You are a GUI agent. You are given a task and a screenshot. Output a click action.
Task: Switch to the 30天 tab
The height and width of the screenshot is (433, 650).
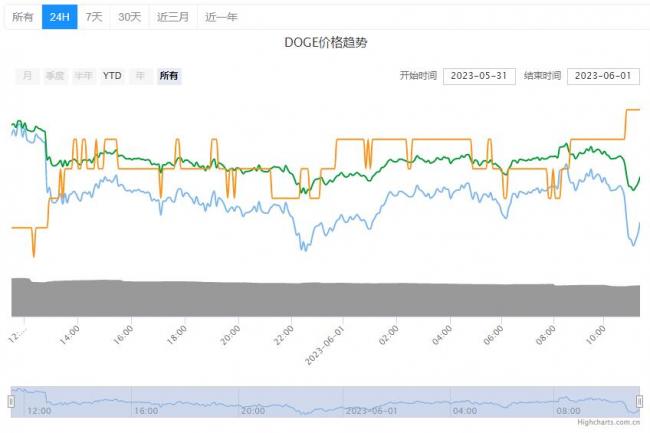pyautogui.click(x=129, y=17)
